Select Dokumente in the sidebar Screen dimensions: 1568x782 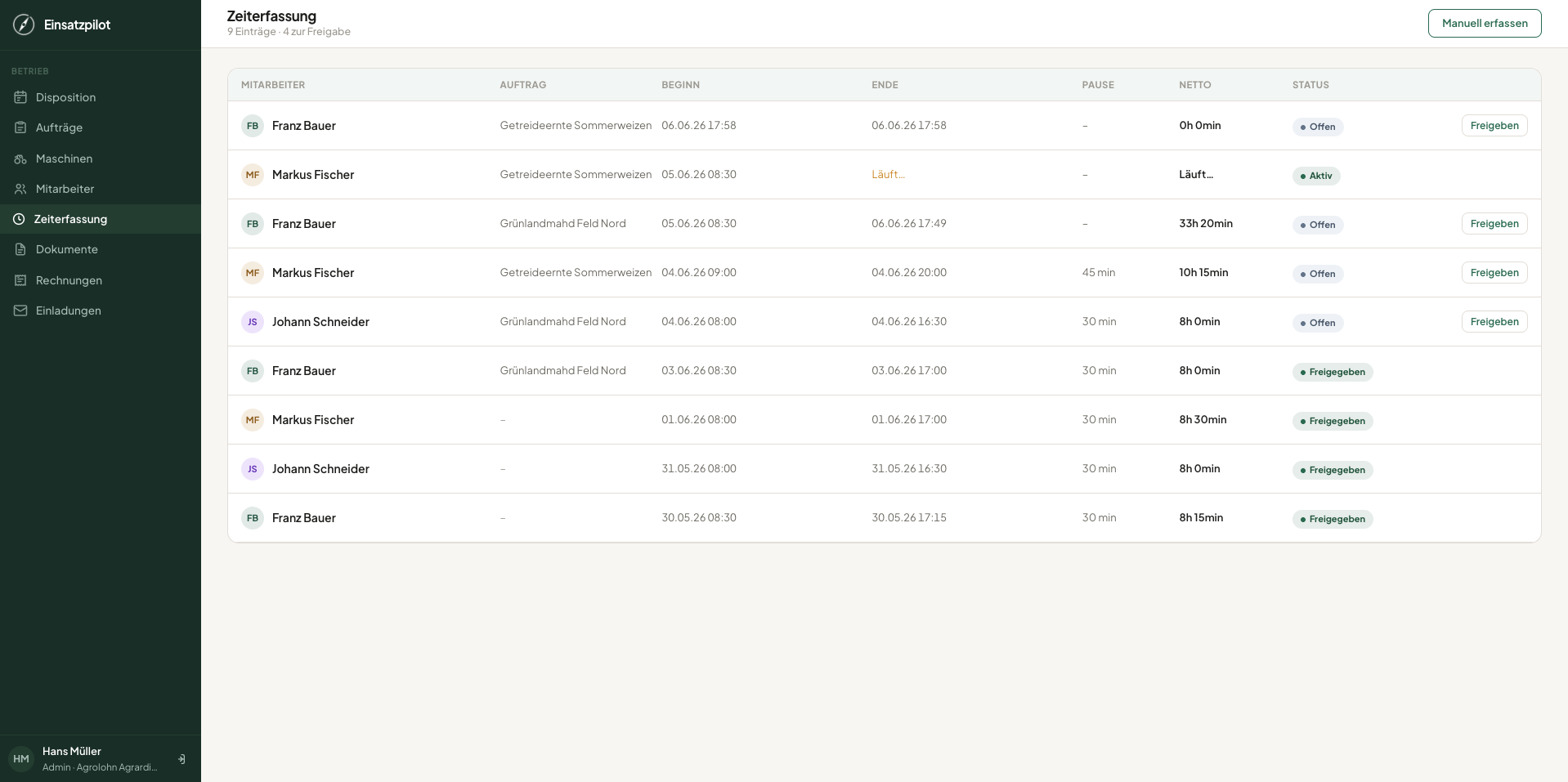click(x=101, y=249)
